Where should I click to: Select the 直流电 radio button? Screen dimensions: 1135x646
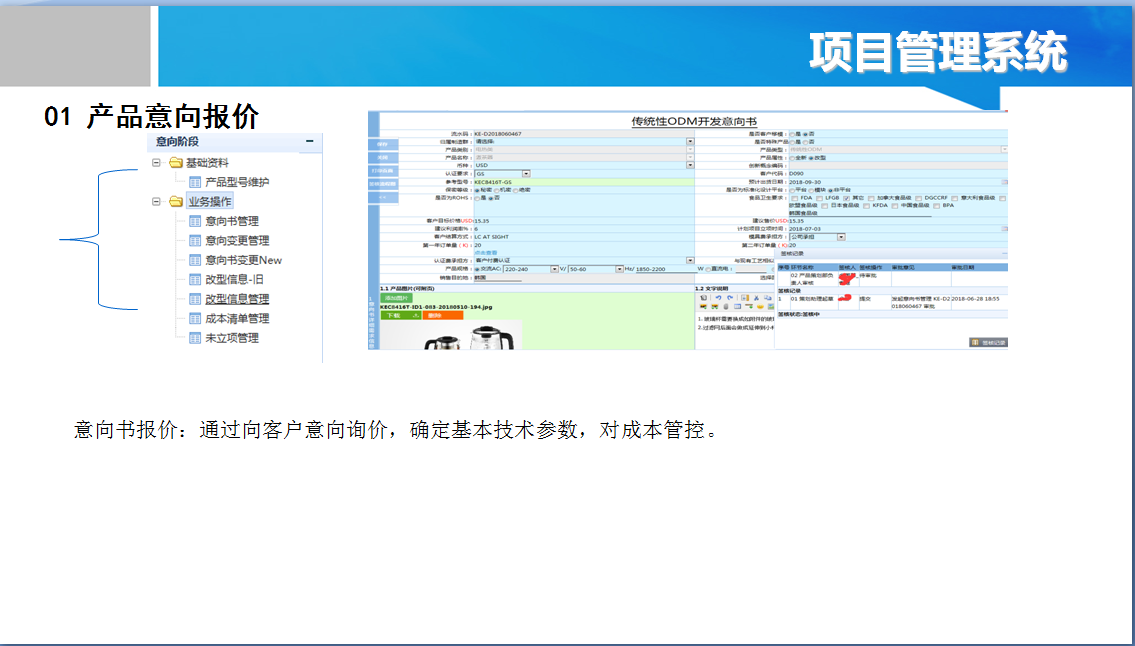tap(708, 269)
